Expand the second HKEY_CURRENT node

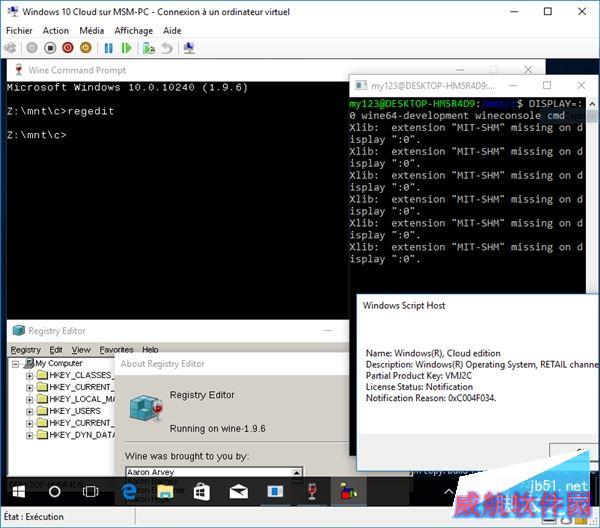click(x=29, y=423)
